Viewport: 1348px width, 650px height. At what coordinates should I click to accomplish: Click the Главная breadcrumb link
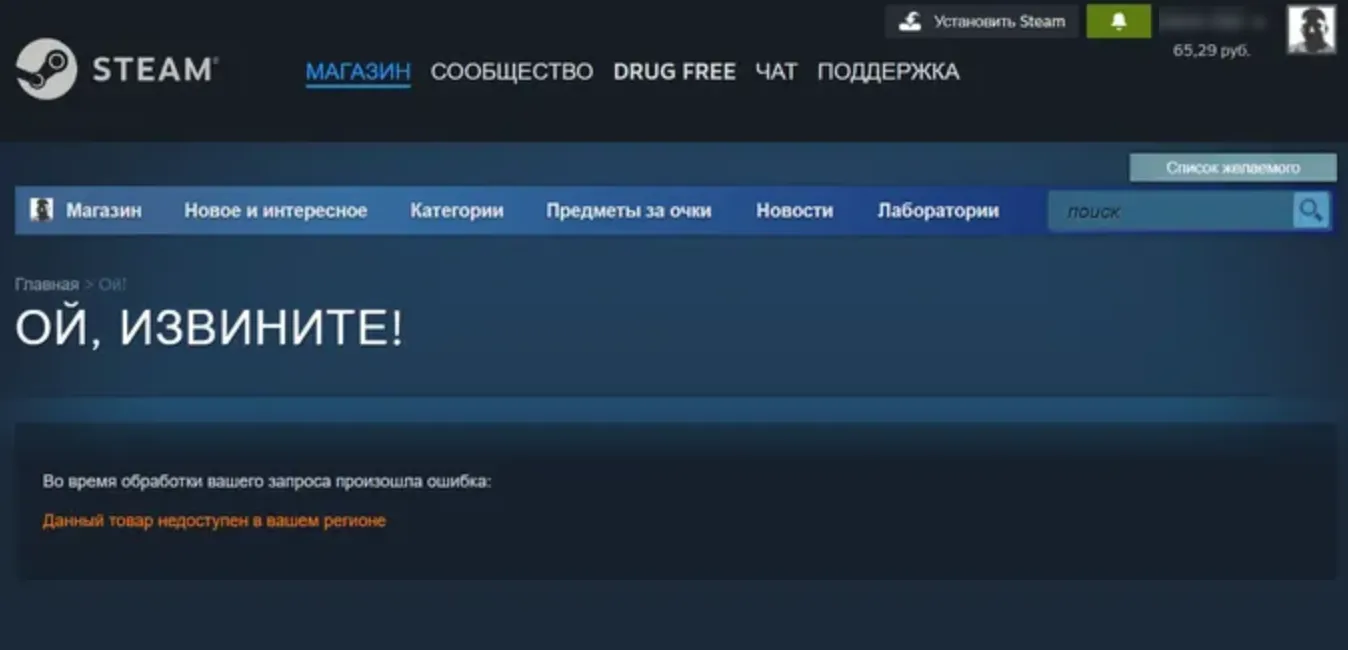tap(47, 285)
